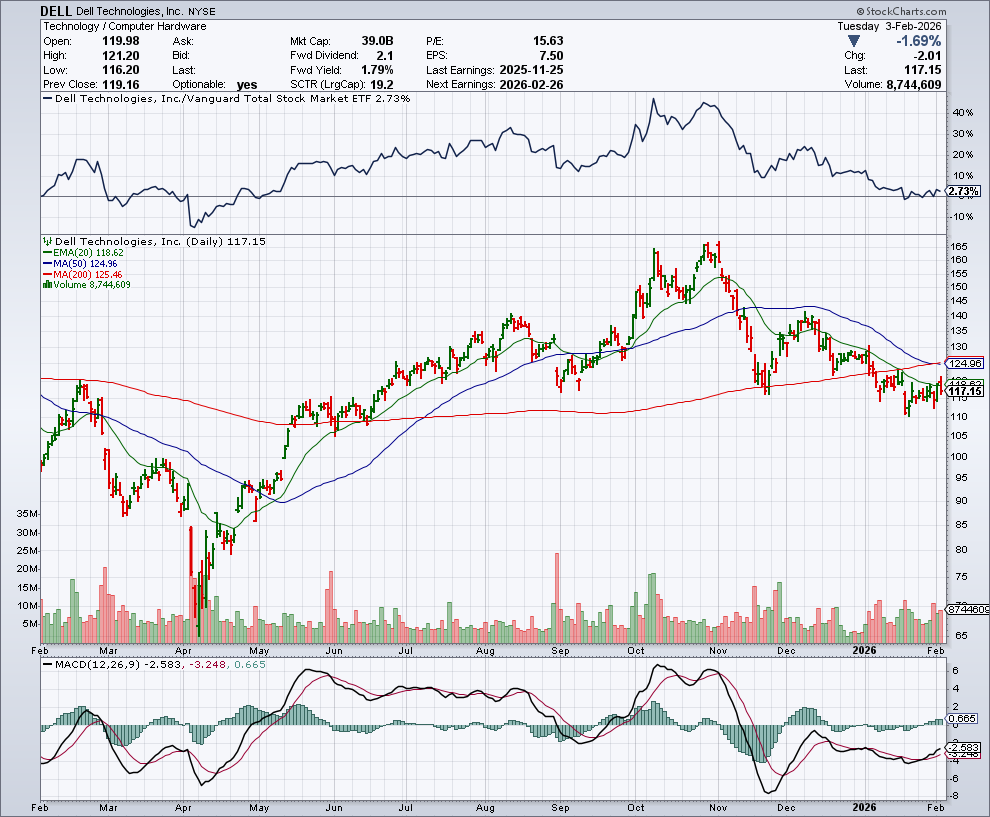Viewport: 990px width, 817px height.
Task: Click the Dell Technologies (Daily) 117.15 legend
Action: [x=155, y=241]
